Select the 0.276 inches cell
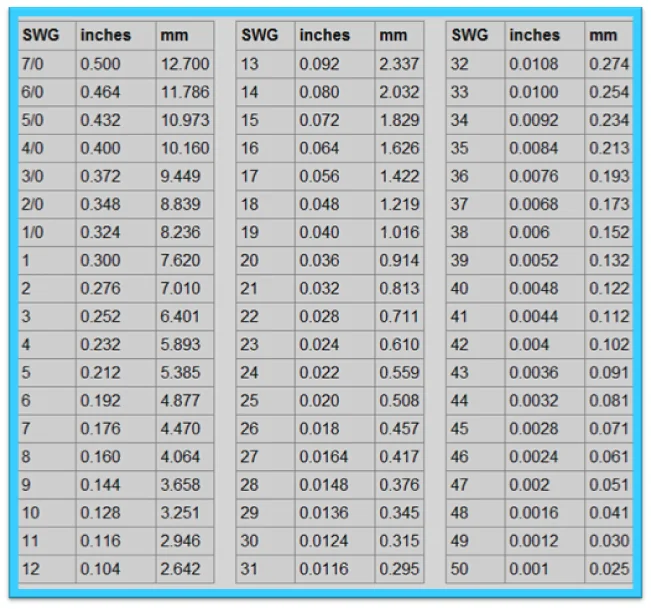This screenshot has height=609, width=651. pos(116,289)
